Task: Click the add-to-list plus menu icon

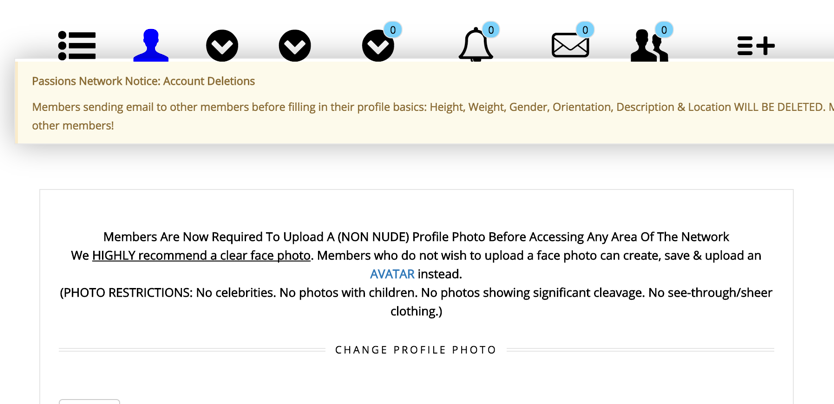Action: [755, 46]
